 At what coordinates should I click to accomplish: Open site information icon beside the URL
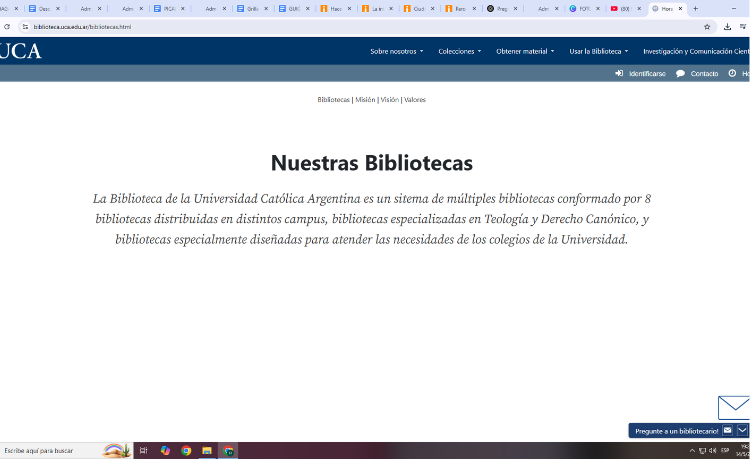25,27
